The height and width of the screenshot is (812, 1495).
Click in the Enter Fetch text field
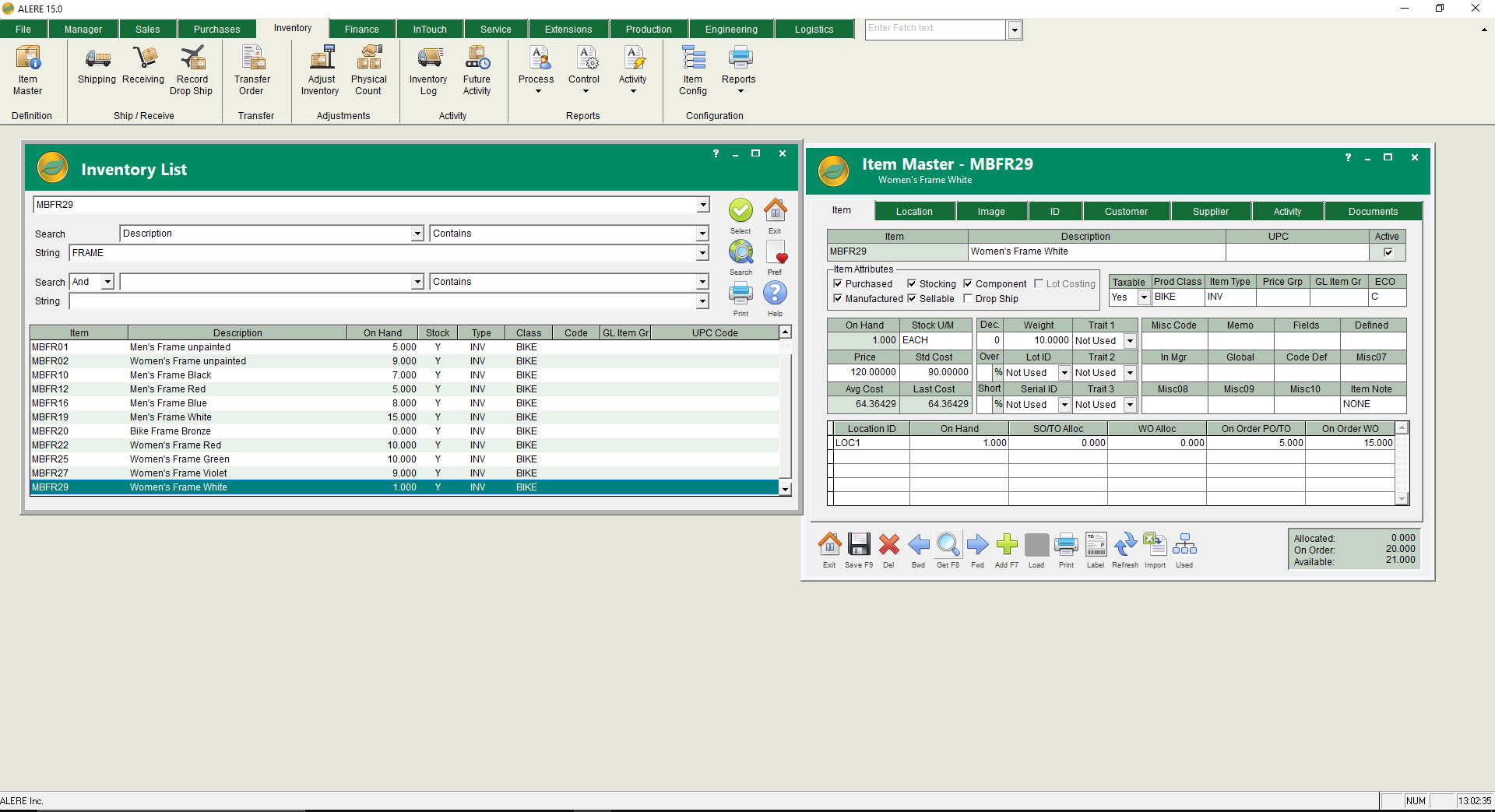935,29
